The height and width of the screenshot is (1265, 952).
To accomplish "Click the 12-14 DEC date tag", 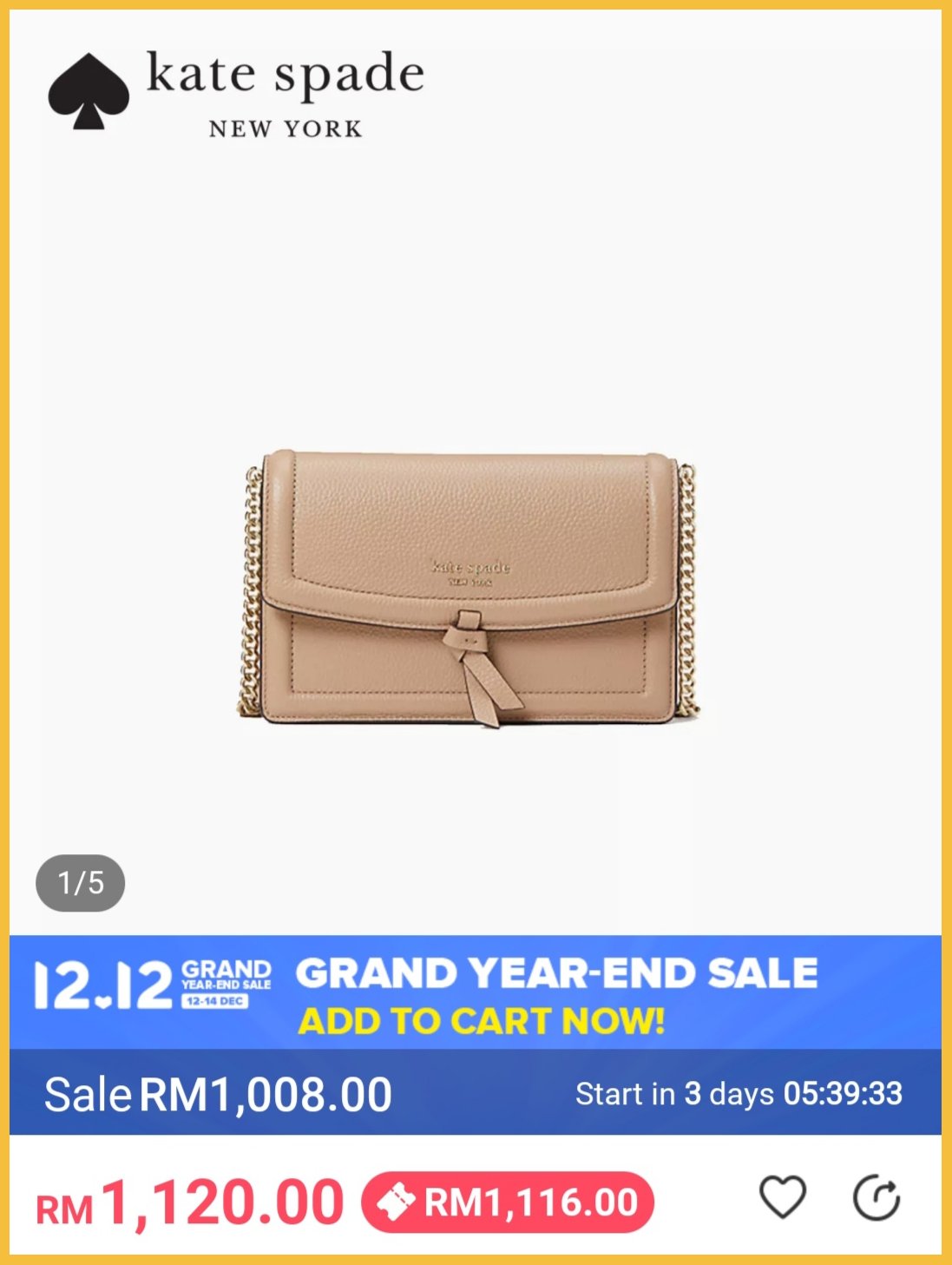I will [215, 1001].
